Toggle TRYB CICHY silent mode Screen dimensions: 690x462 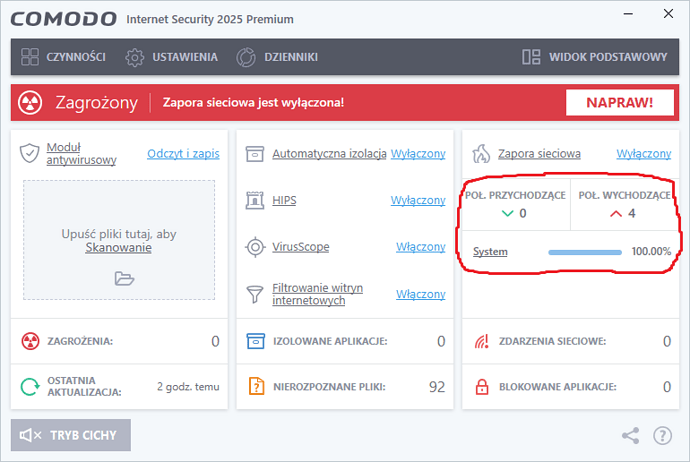tap(71, 435)
